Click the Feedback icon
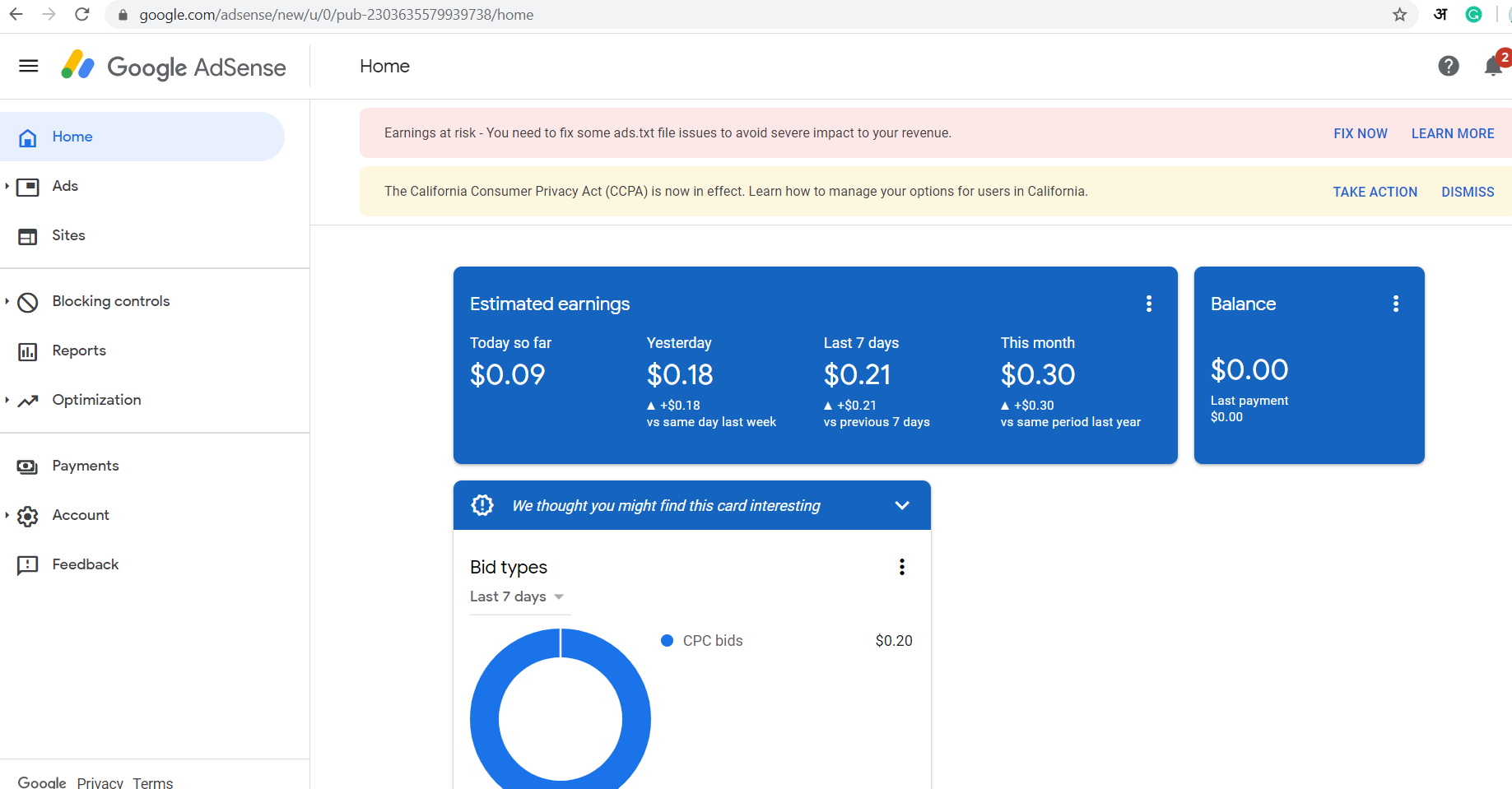Viewport: 1512px width, 789px height. point(27,565)
